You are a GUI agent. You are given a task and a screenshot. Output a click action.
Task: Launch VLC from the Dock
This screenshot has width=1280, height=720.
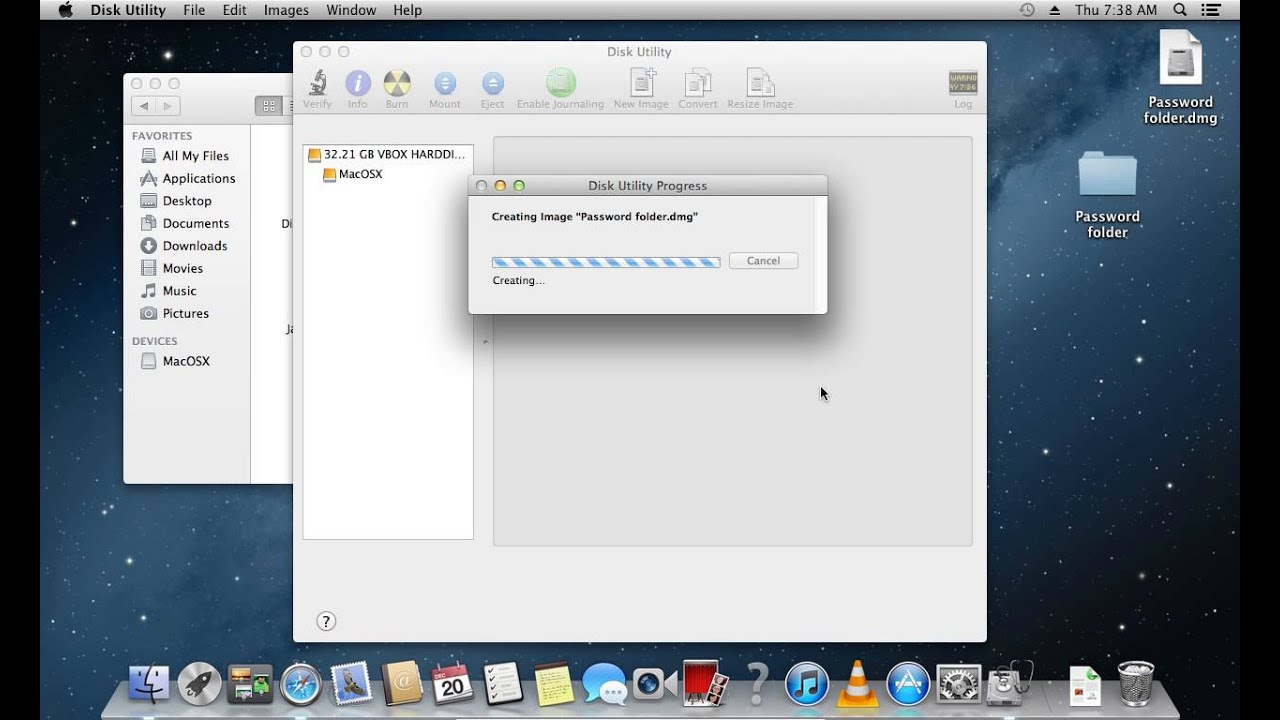857,685
